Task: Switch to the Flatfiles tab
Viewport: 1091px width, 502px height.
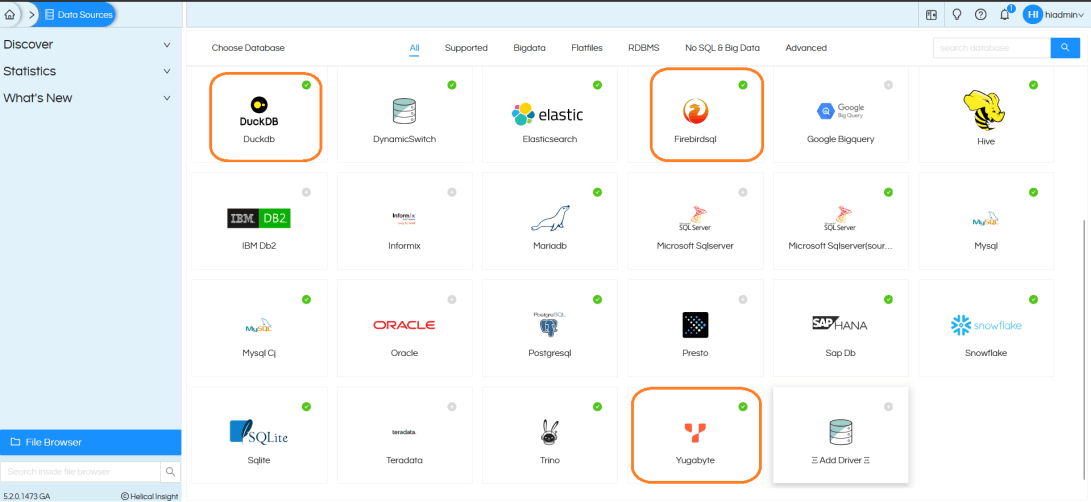Action: (x=587, y=48)
